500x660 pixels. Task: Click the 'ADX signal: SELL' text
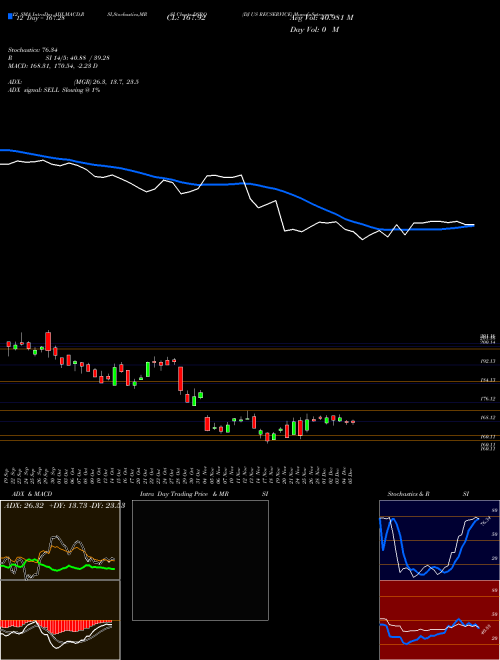[x=34, y=90]
